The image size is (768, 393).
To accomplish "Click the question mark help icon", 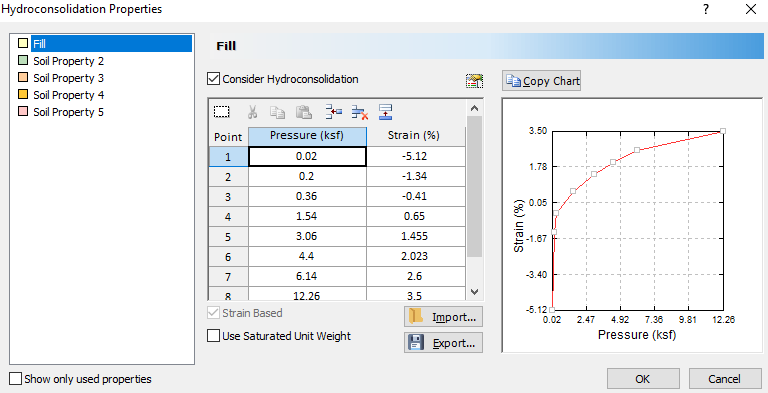I will 706,9.
